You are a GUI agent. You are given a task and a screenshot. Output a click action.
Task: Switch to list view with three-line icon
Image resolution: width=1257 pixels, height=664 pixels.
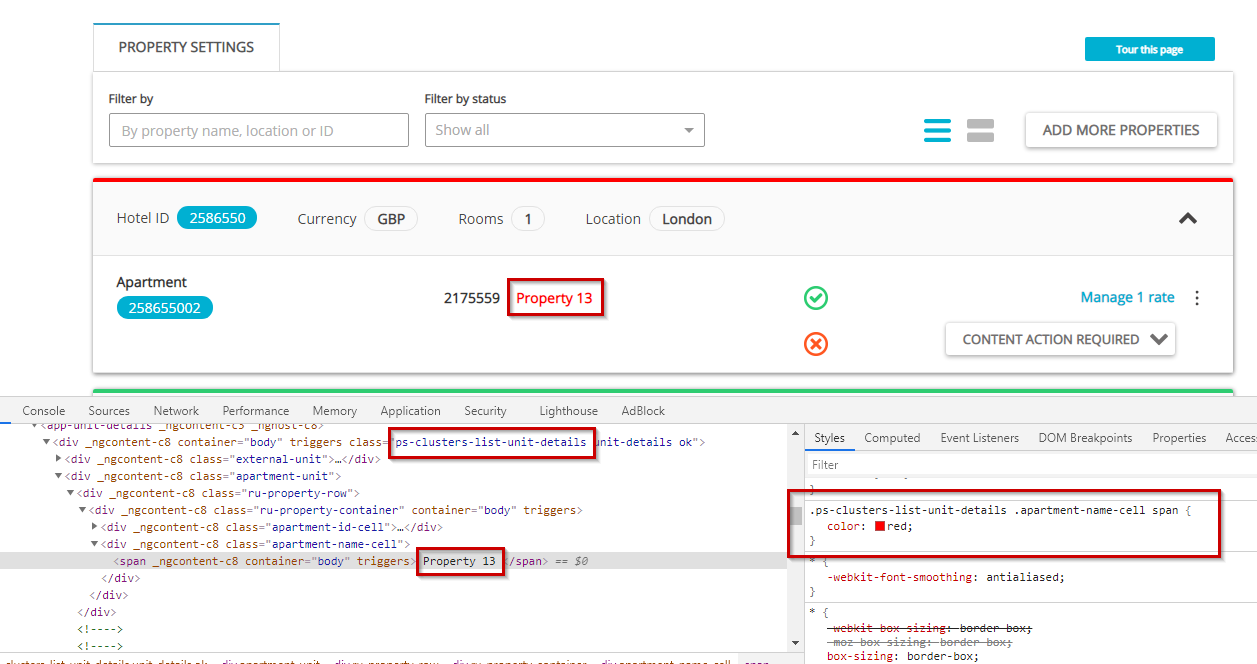(937, 130)
